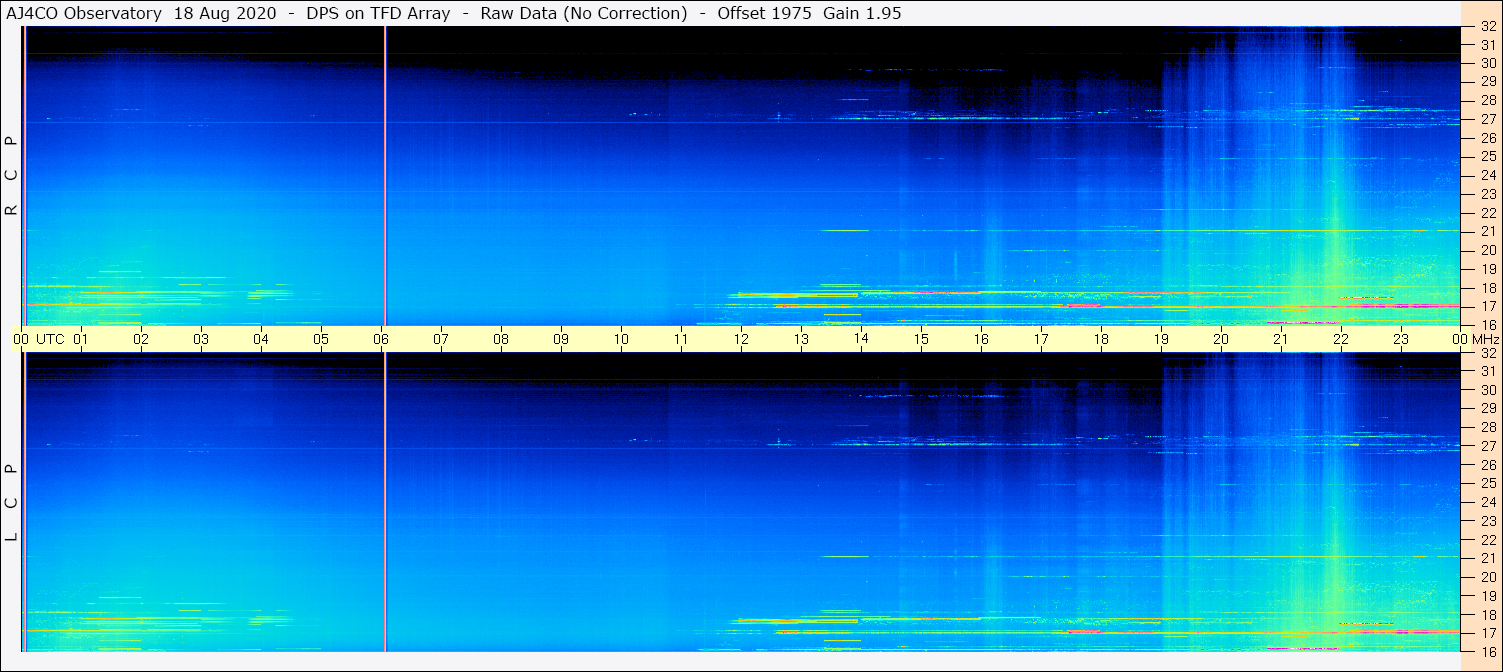Click the 08 hour tick on the time axis
This screenshot has width=1503, height=672.
pyautogui.click(x=501, y=339)
